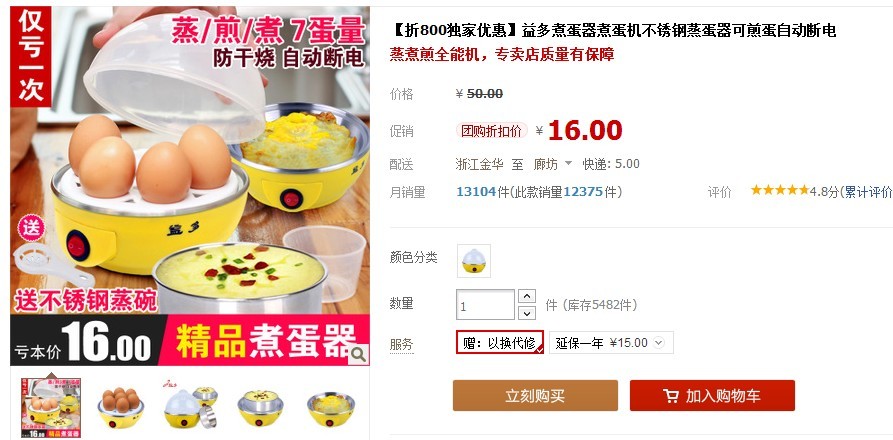The image size is (893, 440).
Task: Select the first promotional thumbnail
Action: (51, 408)
